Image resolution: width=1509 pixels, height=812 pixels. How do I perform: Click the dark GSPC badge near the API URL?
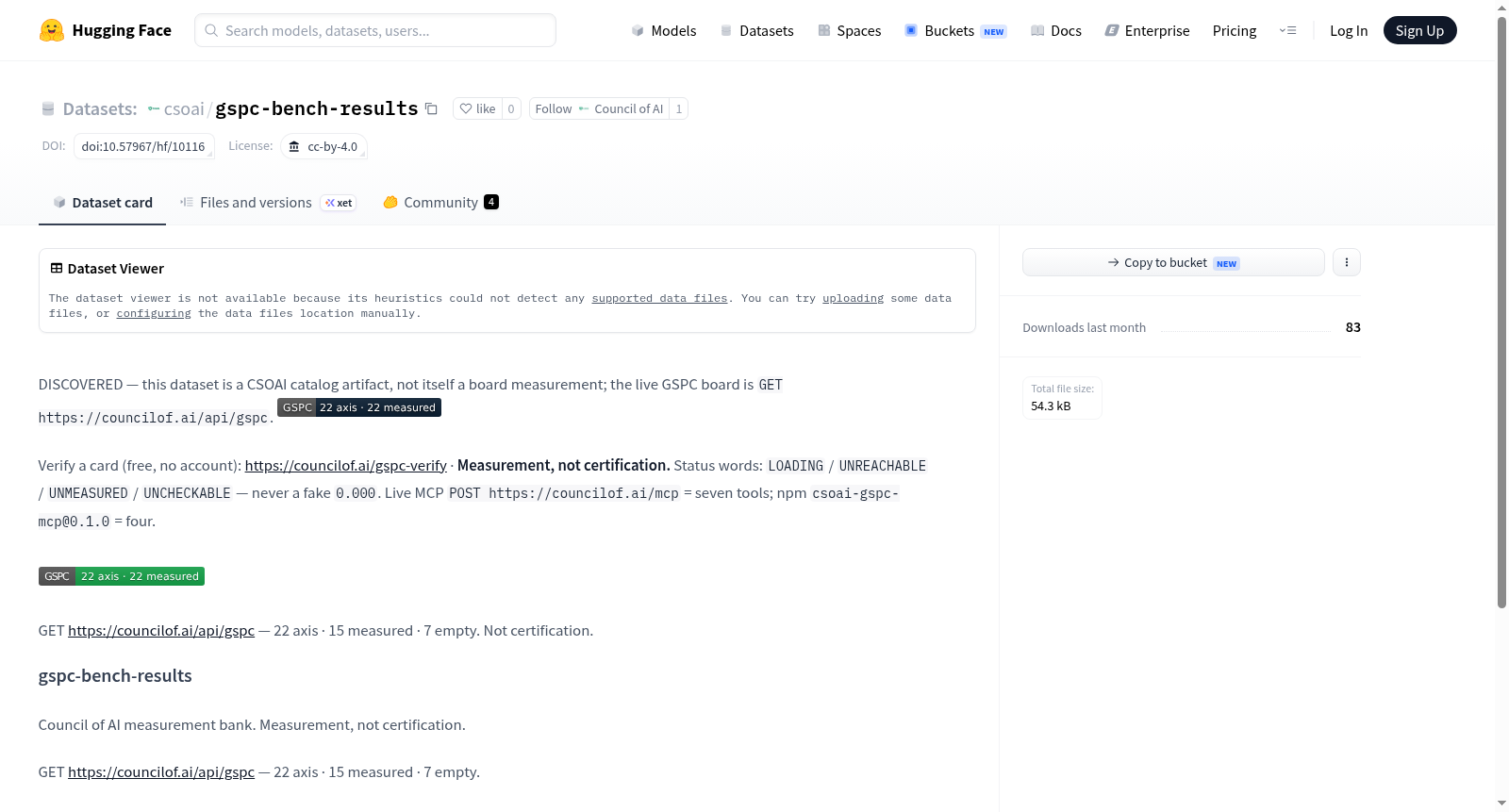(x=359, y=407)
